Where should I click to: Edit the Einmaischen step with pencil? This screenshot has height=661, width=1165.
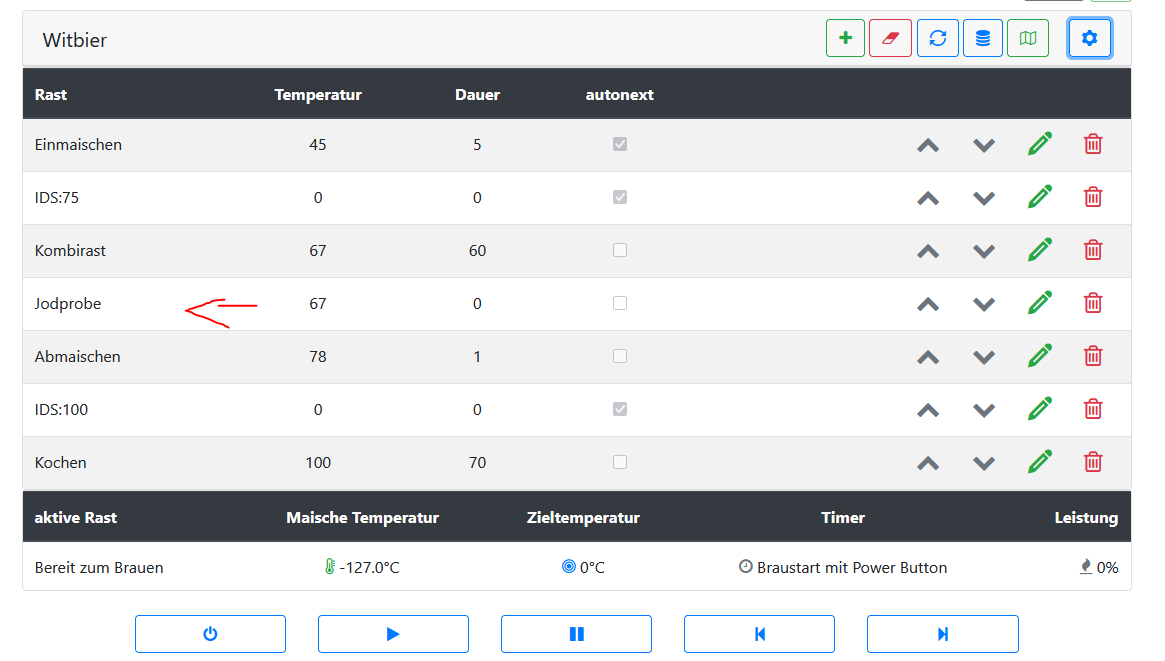1040,144
